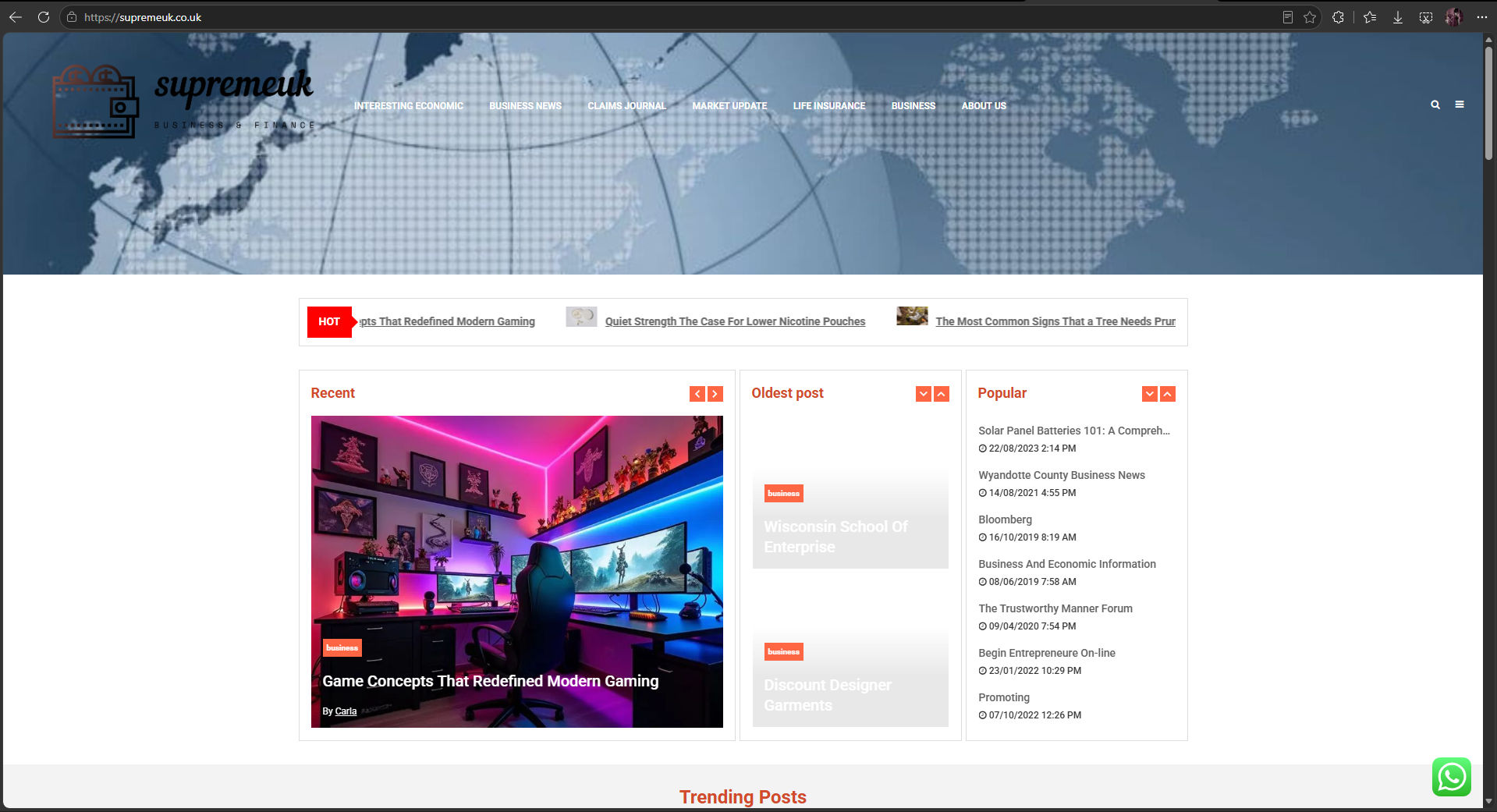Open the Business menu item

pyautogui.click(x=913, y=106)
